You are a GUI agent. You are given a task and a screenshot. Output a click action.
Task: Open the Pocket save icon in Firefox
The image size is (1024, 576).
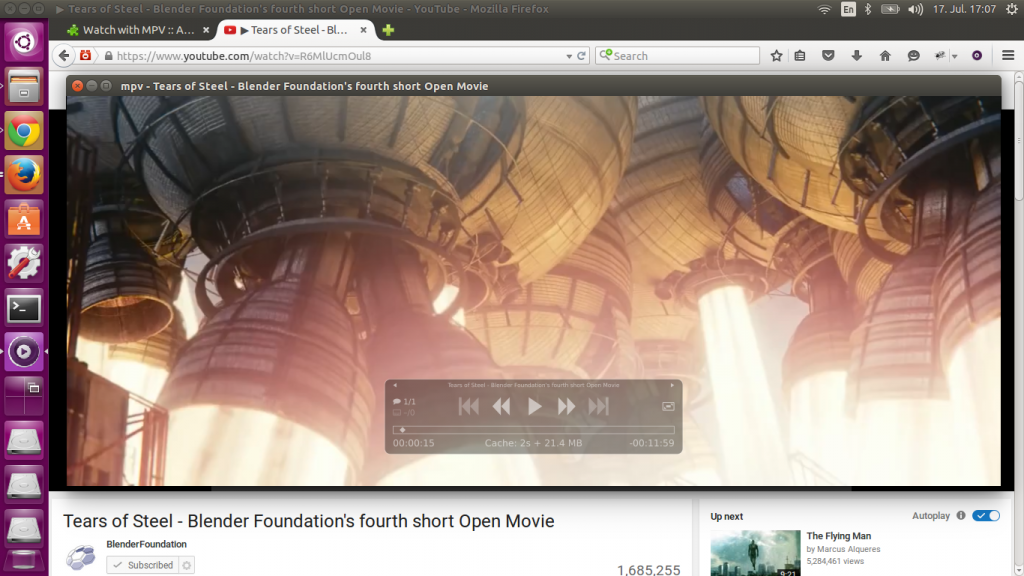[828, 56]
